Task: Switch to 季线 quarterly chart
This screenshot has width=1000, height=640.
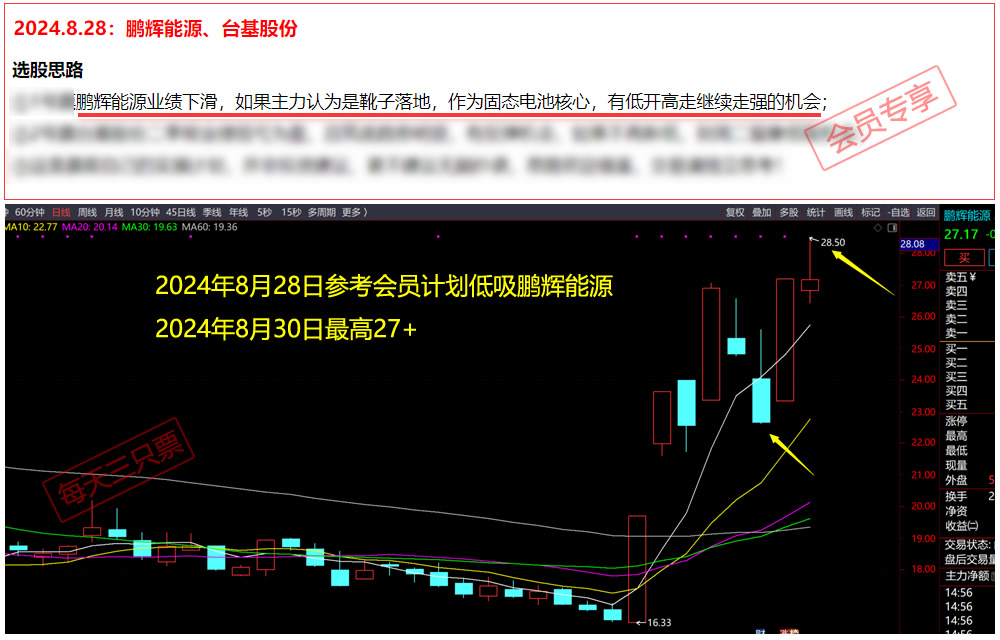Action: (212, 212)
